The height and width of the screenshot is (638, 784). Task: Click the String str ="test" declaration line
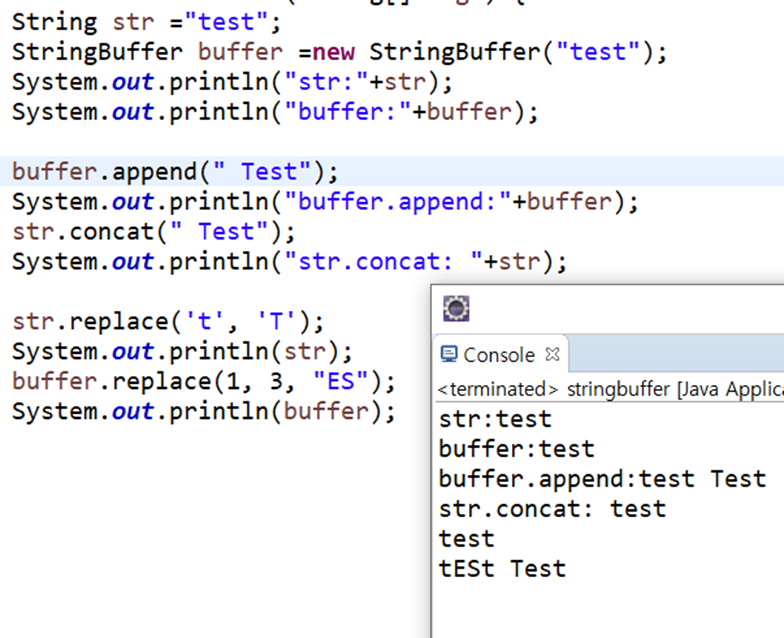coord(146,22)
